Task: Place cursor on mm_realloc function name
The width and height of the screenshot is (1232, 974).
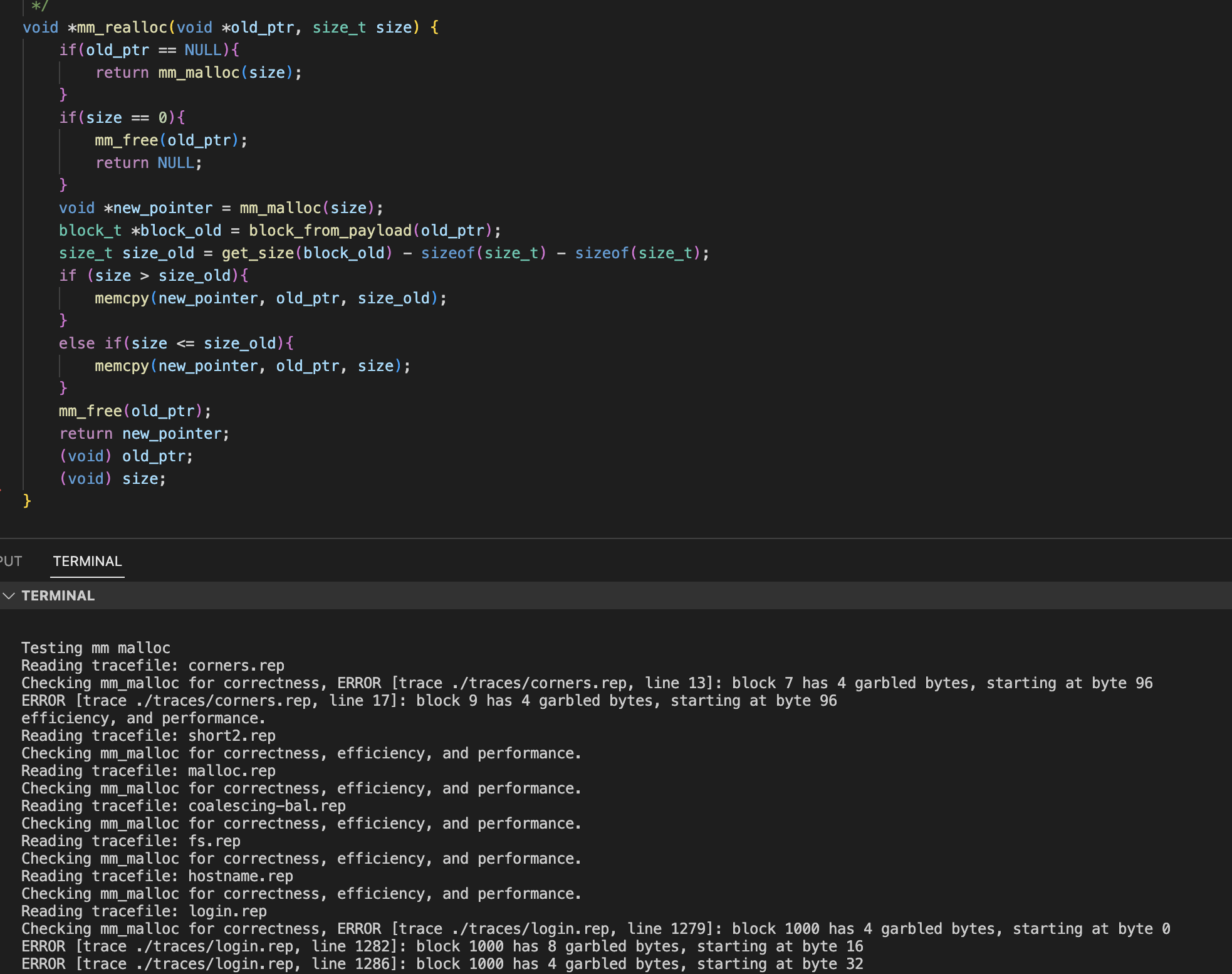Action: tap(122, 28)
